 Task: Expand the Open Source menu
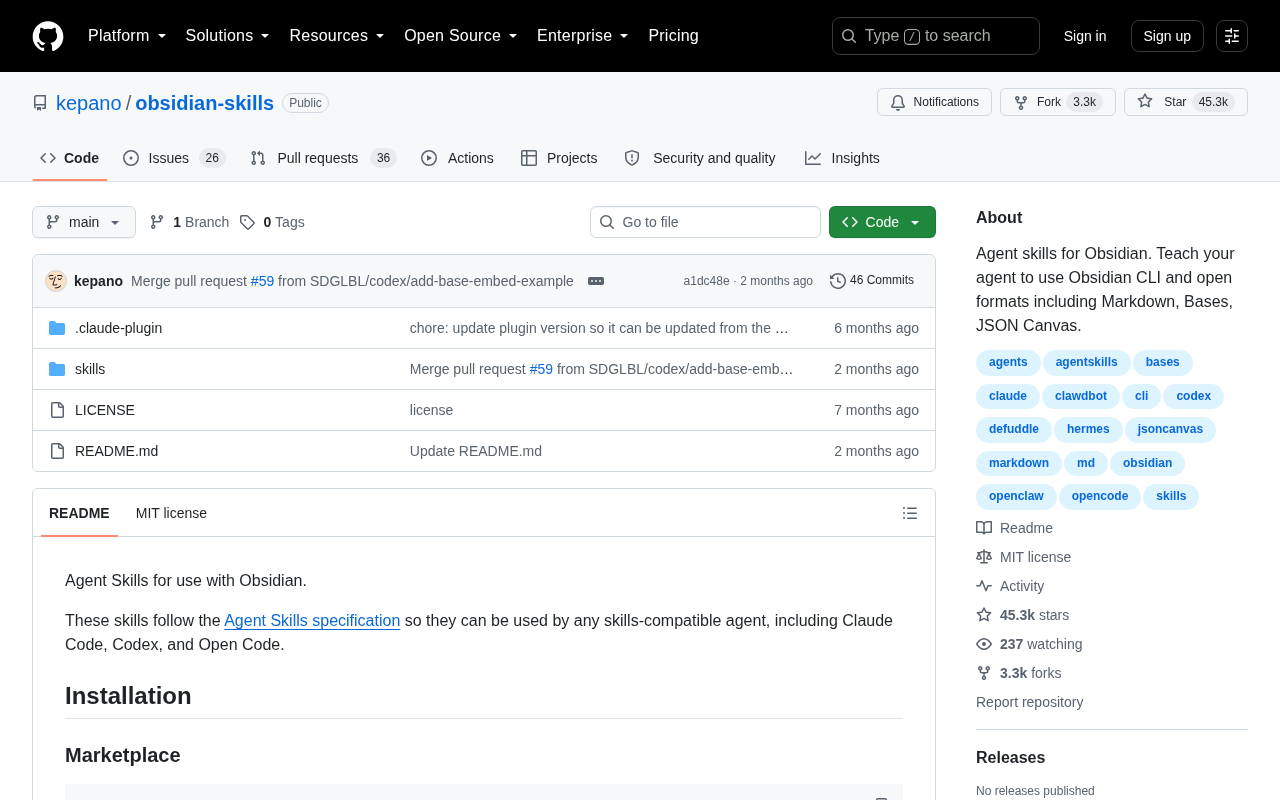tap(461, 36)
